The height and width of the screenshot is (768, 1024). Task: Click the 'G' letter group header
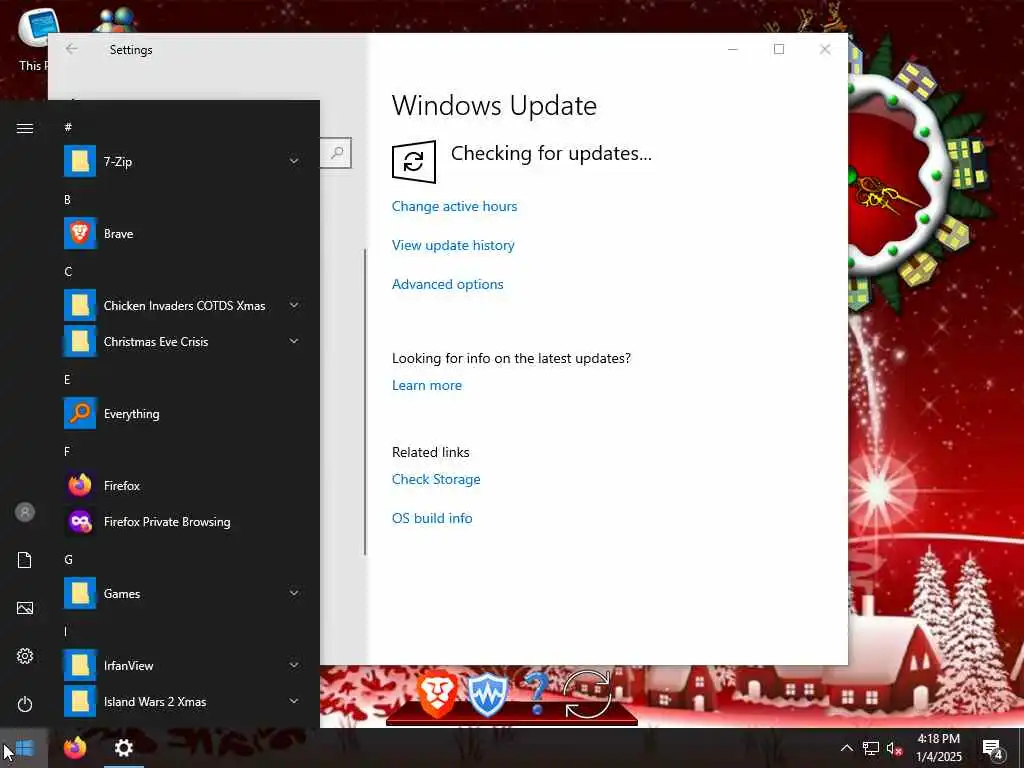(x=68, y=560)
